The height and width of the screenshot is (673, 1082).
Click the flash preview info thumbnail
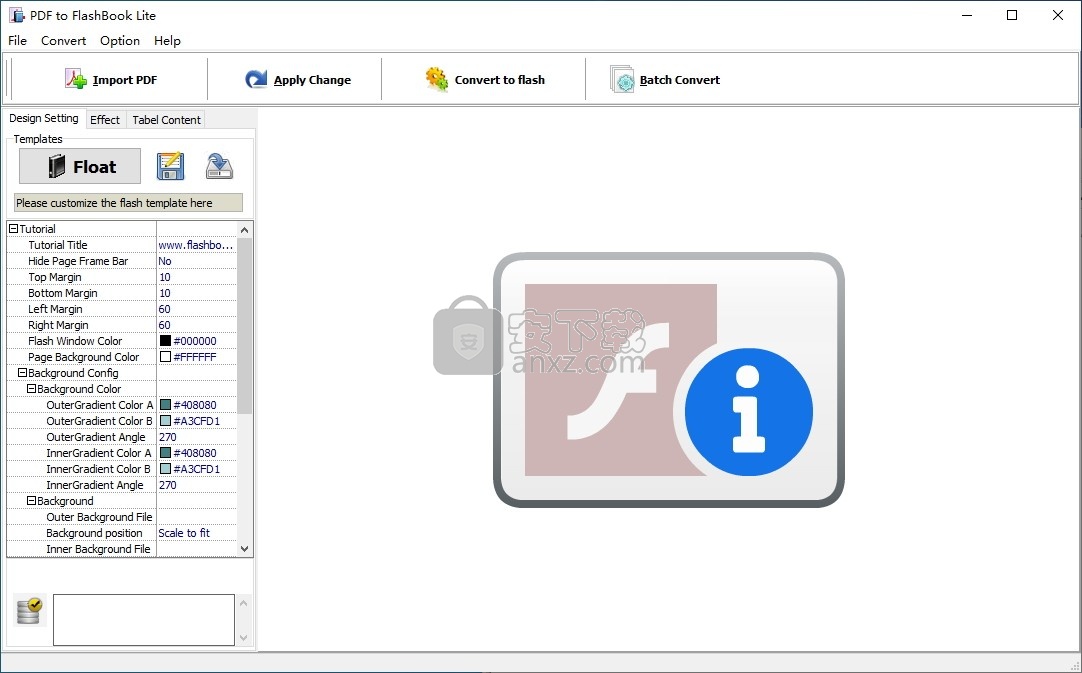(x=669, y=380)
